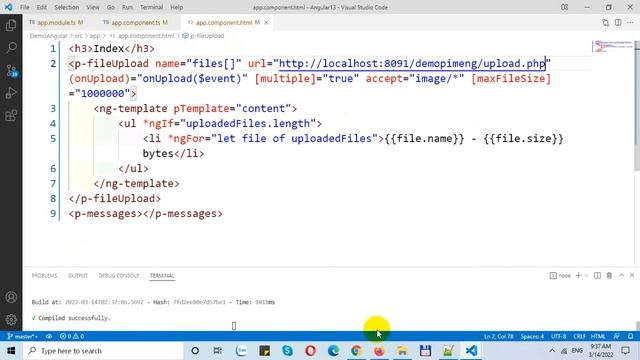Select the Terminal panel tab
This screenshot has height=360, width=640.
click(x=162, y=276)
